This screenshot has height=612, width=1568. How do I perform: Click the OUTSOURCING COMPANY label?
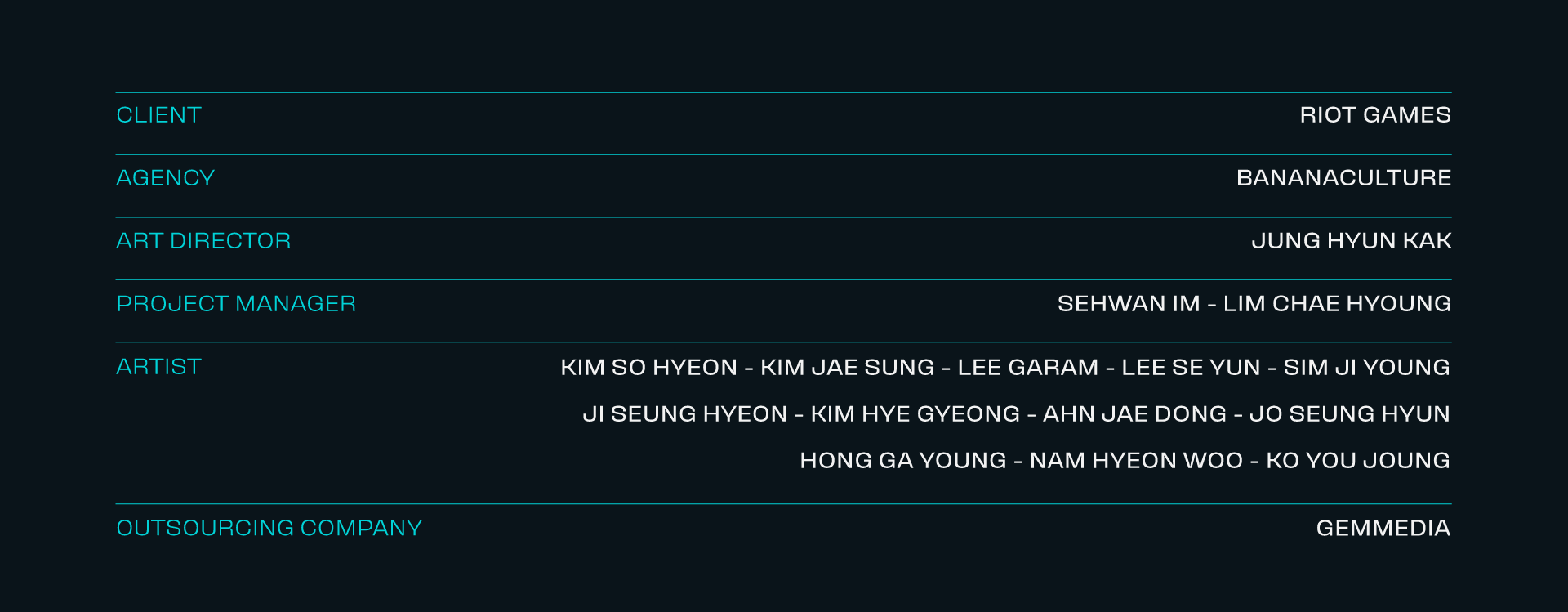(269, 529)
